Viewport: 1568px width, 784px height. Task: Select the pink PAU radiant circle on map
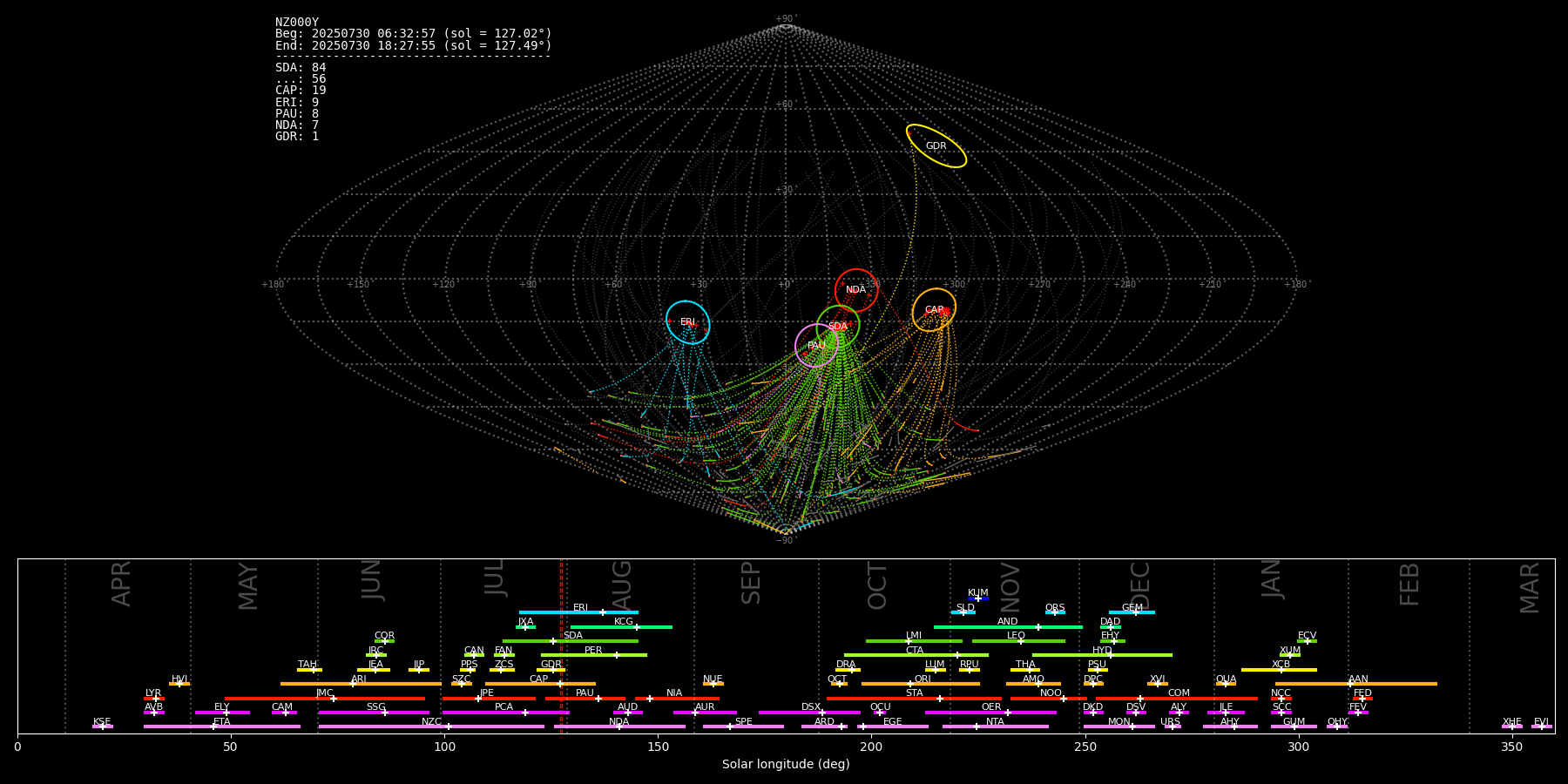816,346
